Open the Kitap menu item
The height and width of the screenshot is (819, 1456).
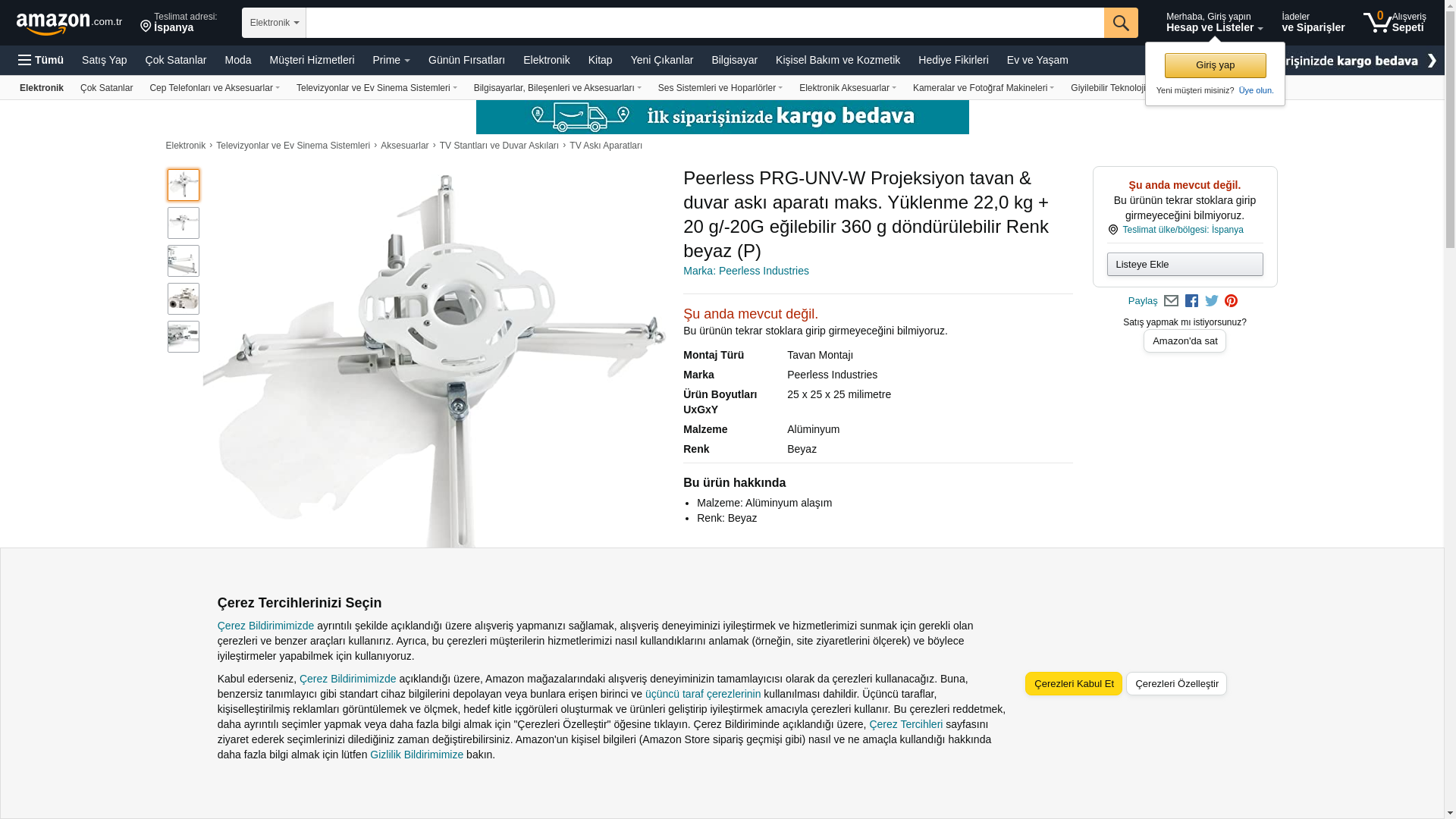pos(600,60)
